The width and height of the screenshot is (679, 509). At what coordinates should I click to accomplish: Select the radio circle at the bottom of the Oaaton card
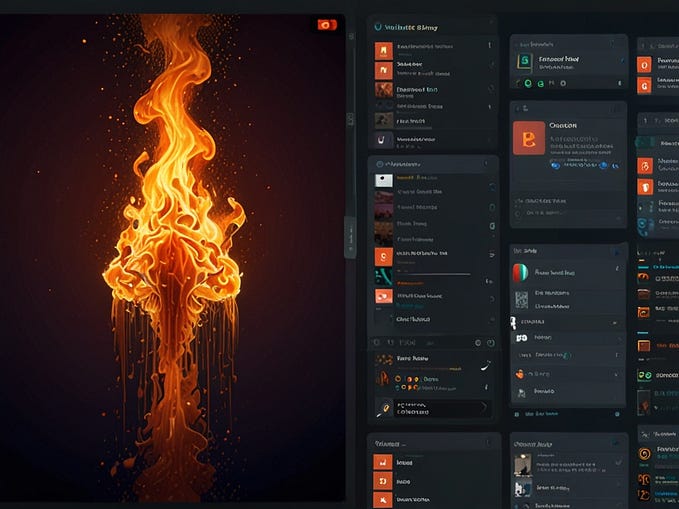coord(517,214)
